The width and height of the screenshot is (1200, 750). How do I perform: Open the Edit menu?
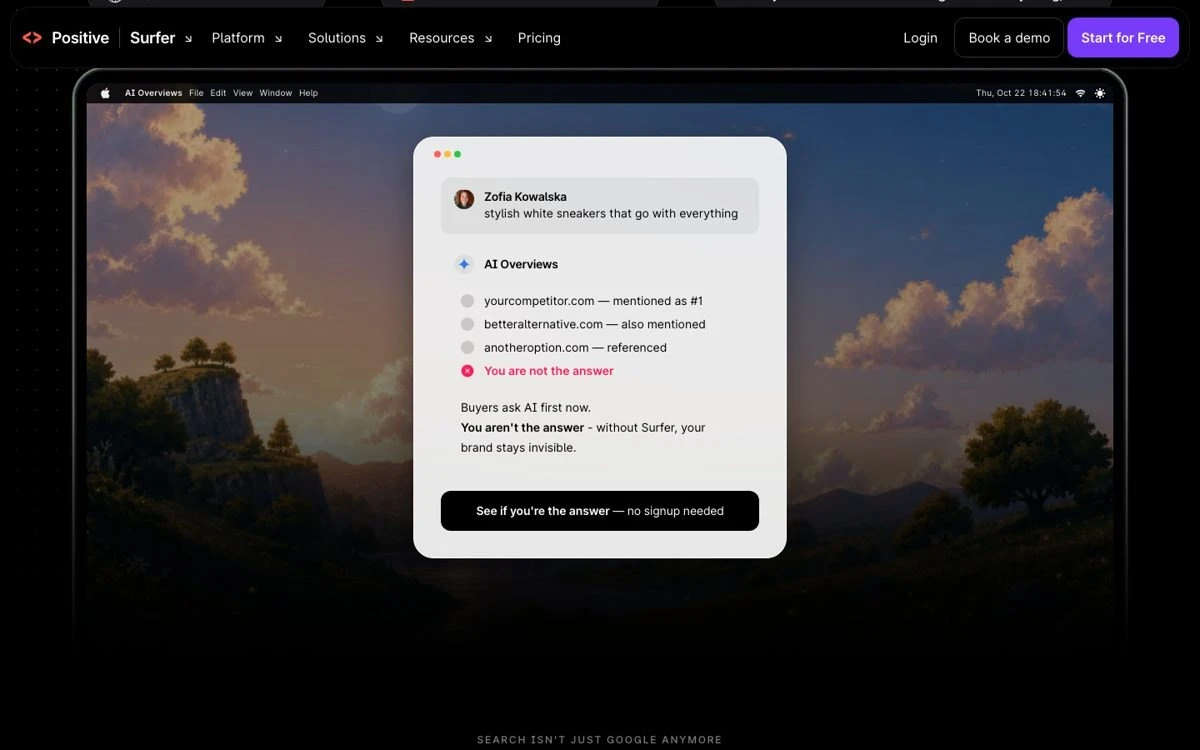pyautogui.click(x=218, y=93)
